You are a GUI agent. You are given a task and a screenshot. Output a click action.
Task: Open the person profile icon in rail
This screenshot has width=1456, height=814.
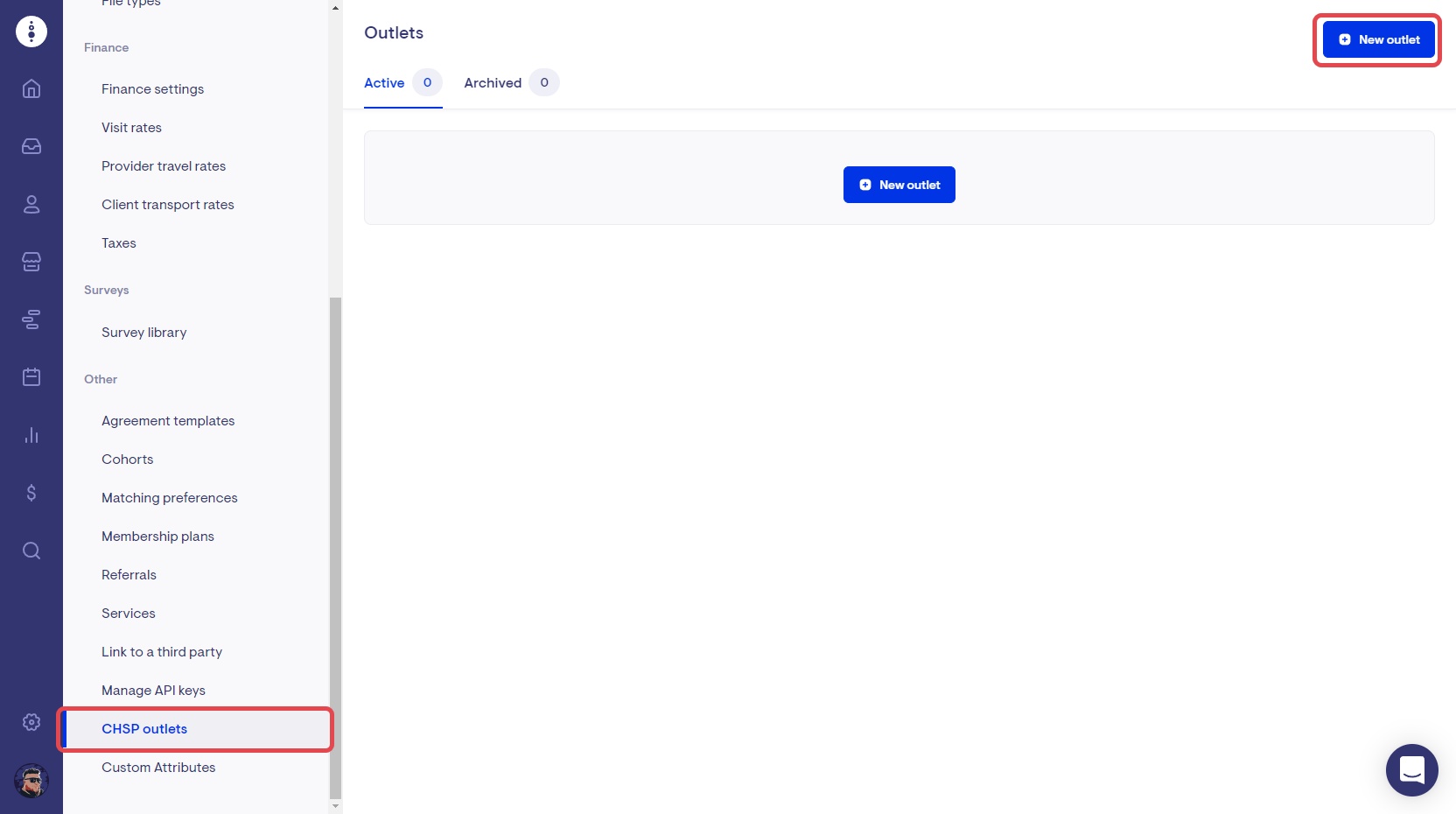tap(31, 204)
